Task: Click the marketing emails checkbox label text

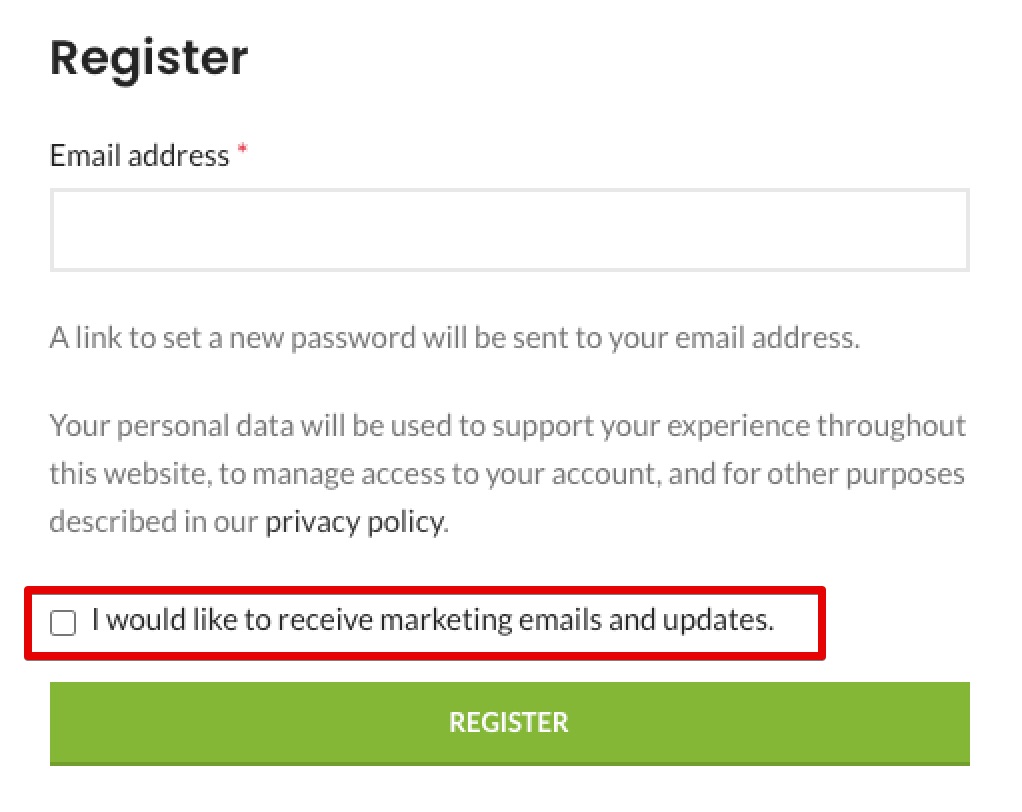Action: coord(432,621)
